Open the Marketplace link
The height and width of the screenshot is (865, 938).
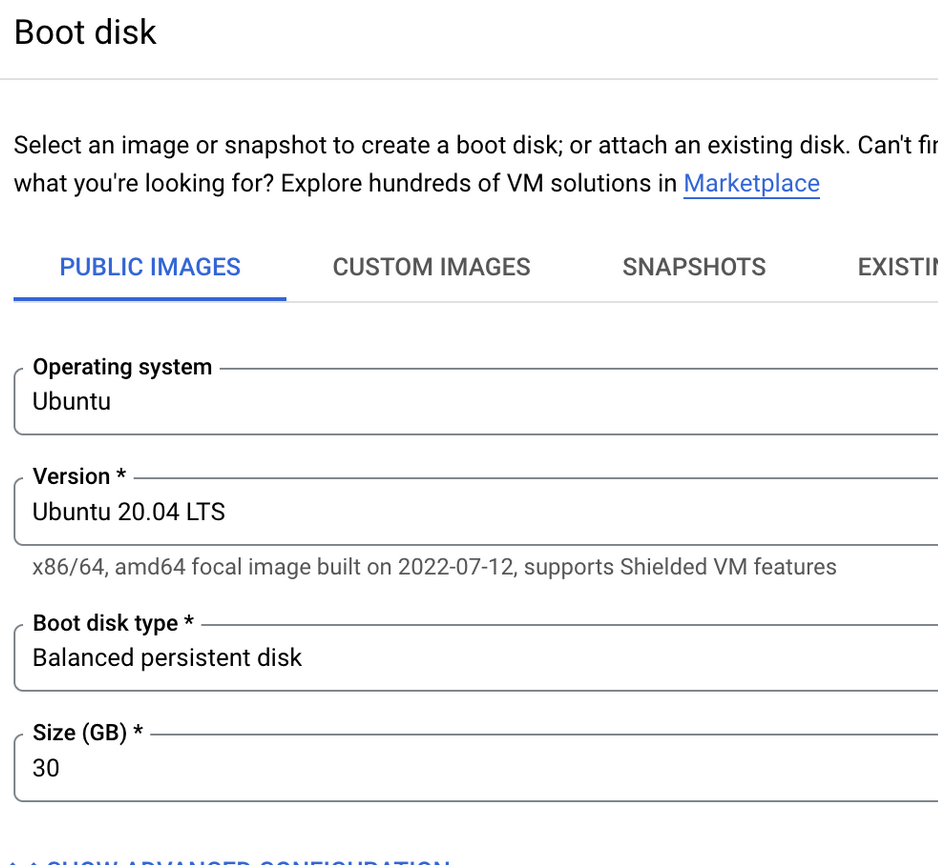point(751,183)
